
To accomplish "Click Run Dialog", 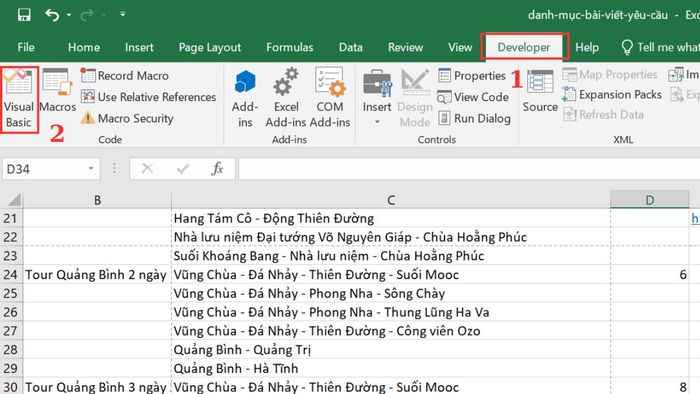I will tap(474, 118).
